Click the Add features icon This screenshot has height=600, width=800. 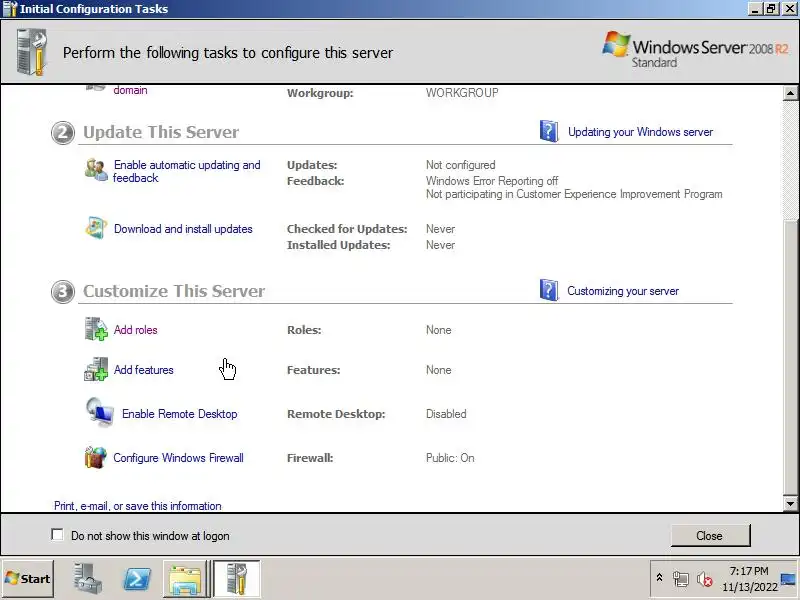point(96,369)
